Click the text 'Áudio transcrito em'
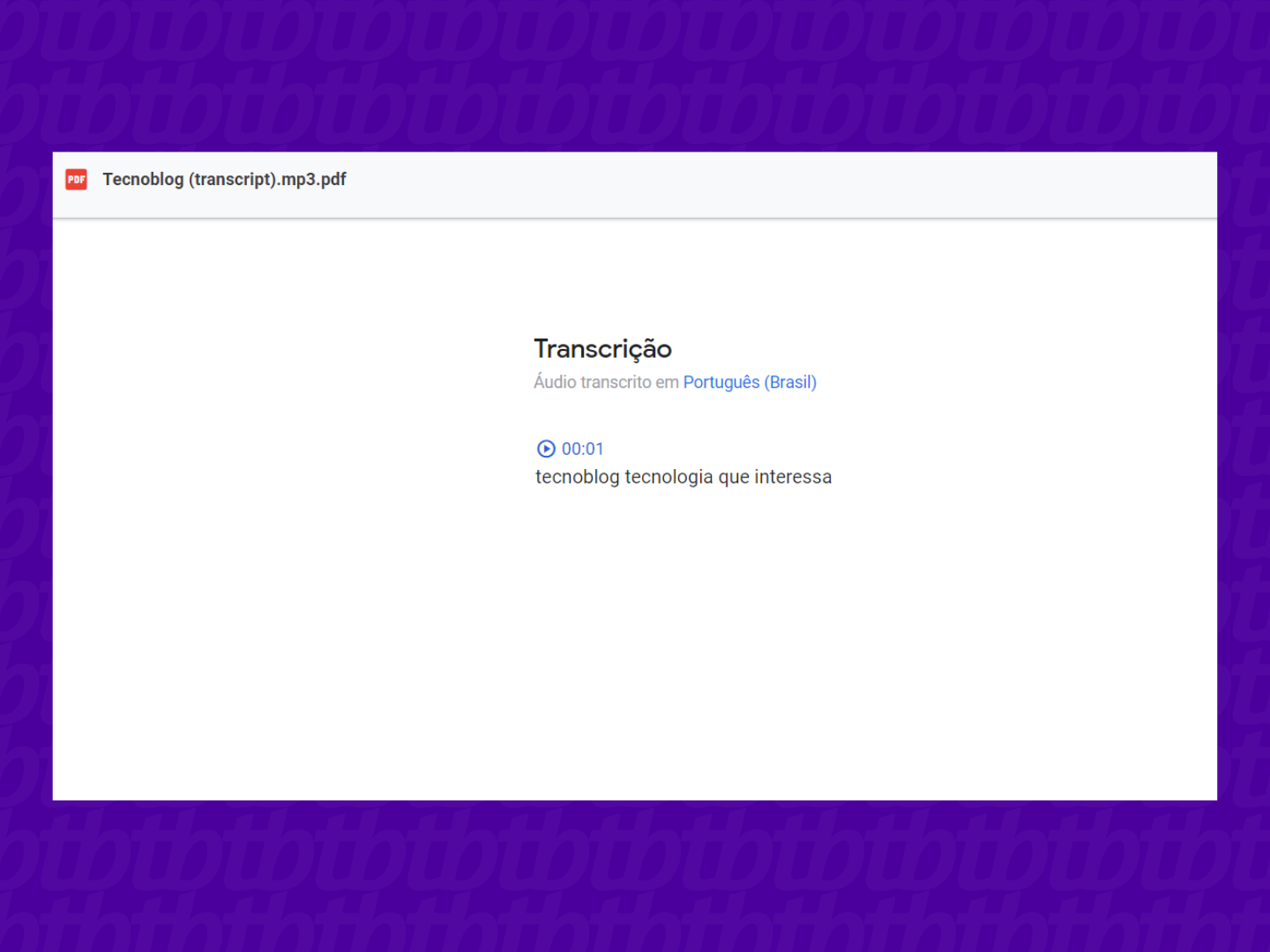This screenshot has width=1270, height=952. (606, 382)
